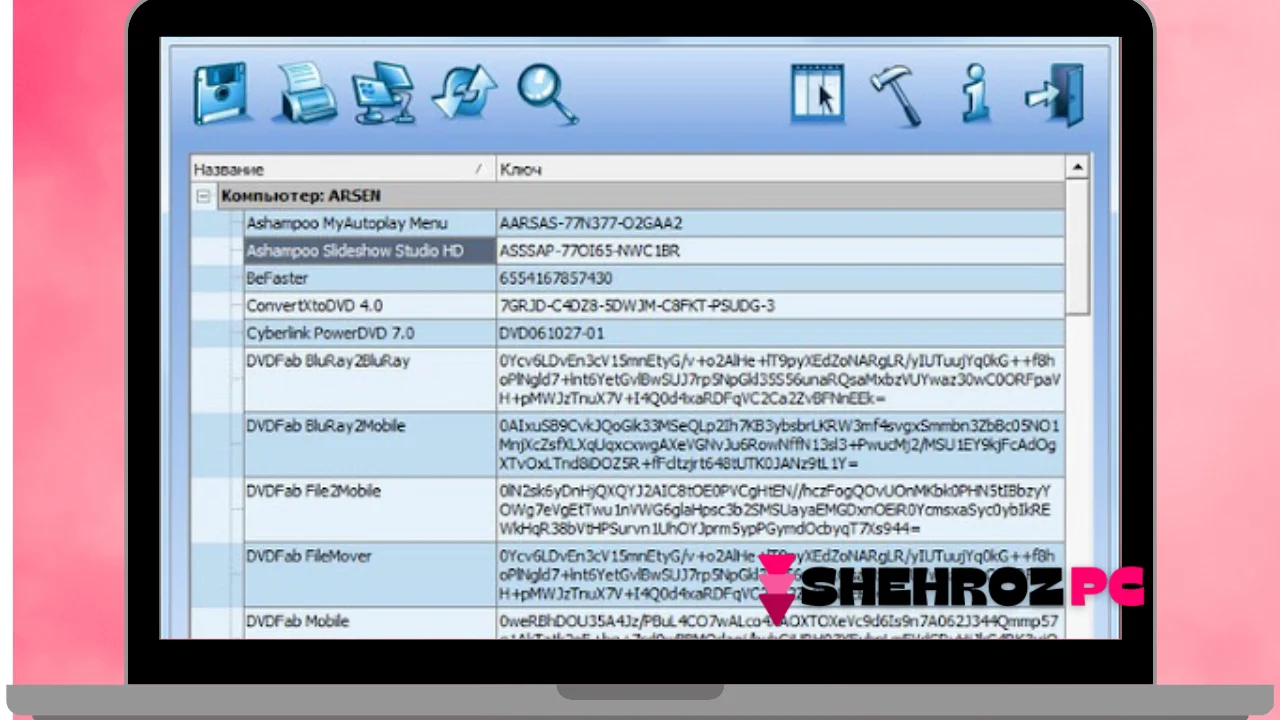This screenshot has height=720, width=1280.
Task: Click the refresh arrows icon
Action: pyautogui.click(x=464, y=94)
